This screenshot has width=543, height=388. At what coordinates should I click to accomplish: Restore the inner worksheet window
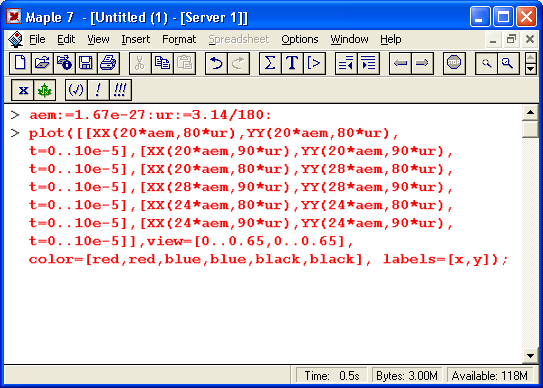(x=511, y=39)
